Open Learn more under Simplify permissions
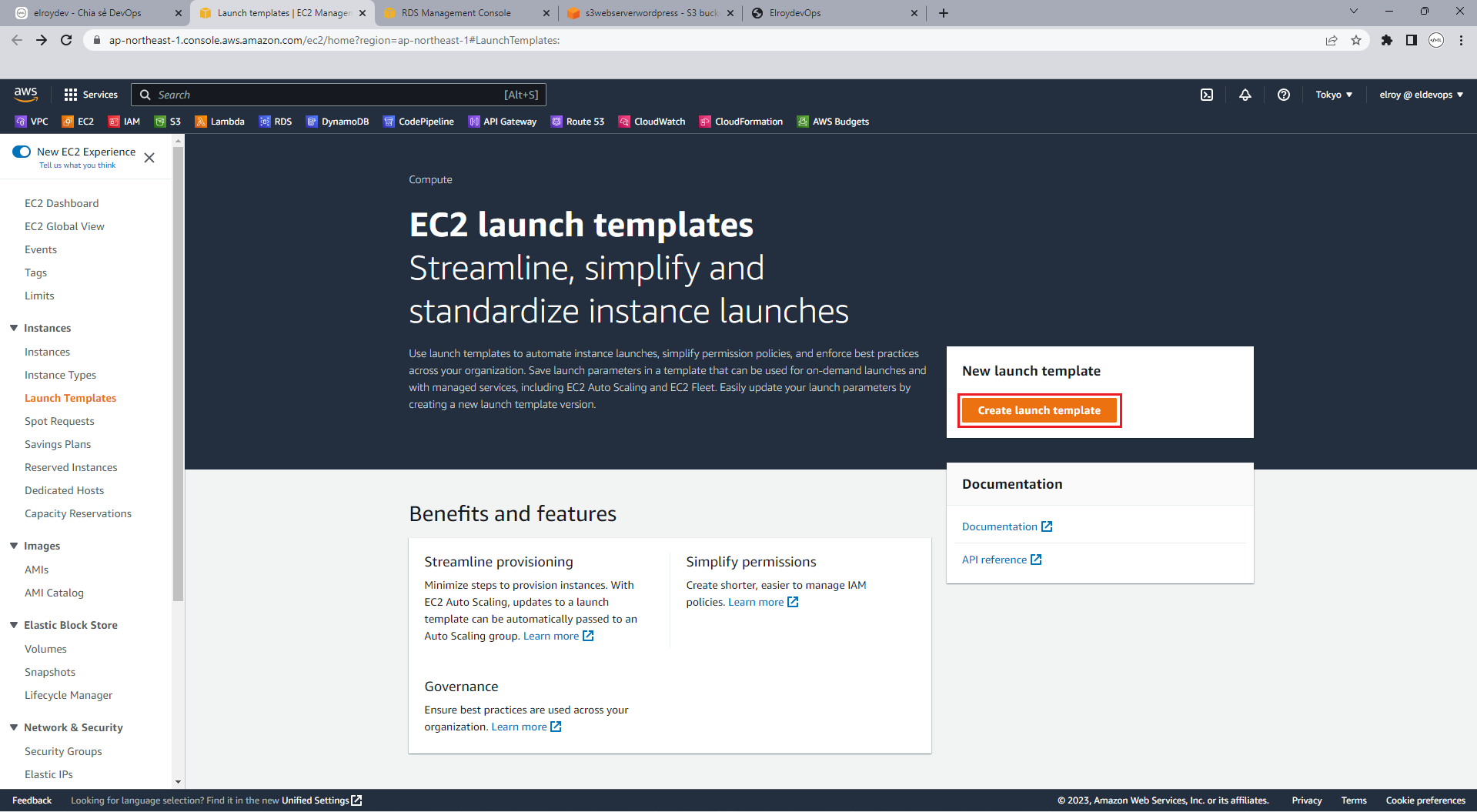The height and width of the screenshot is (812, 1477). tap(763, 602)
